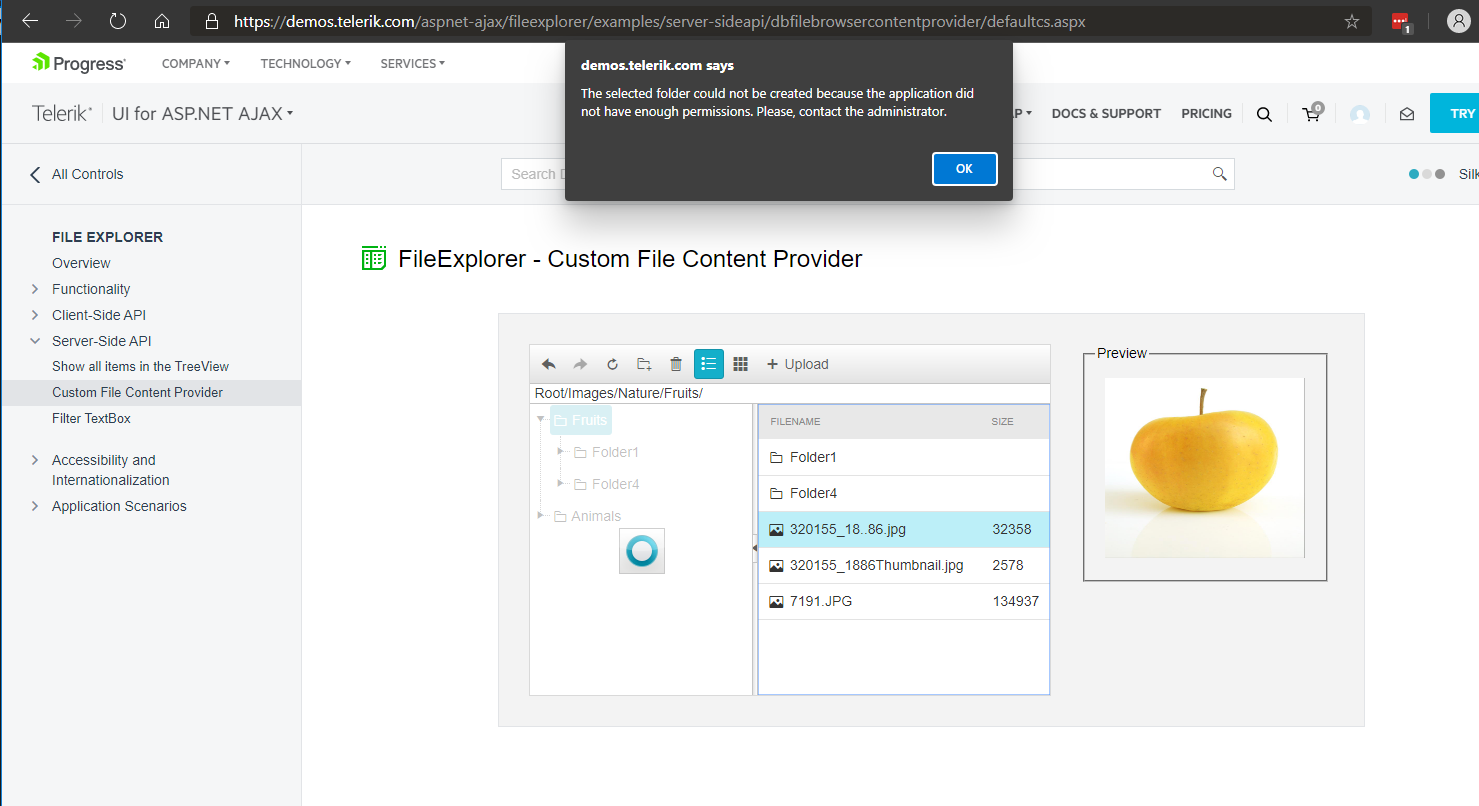Click Upload in the FileExplorer toolbar

pyautogui.click(x=797, y=364)
